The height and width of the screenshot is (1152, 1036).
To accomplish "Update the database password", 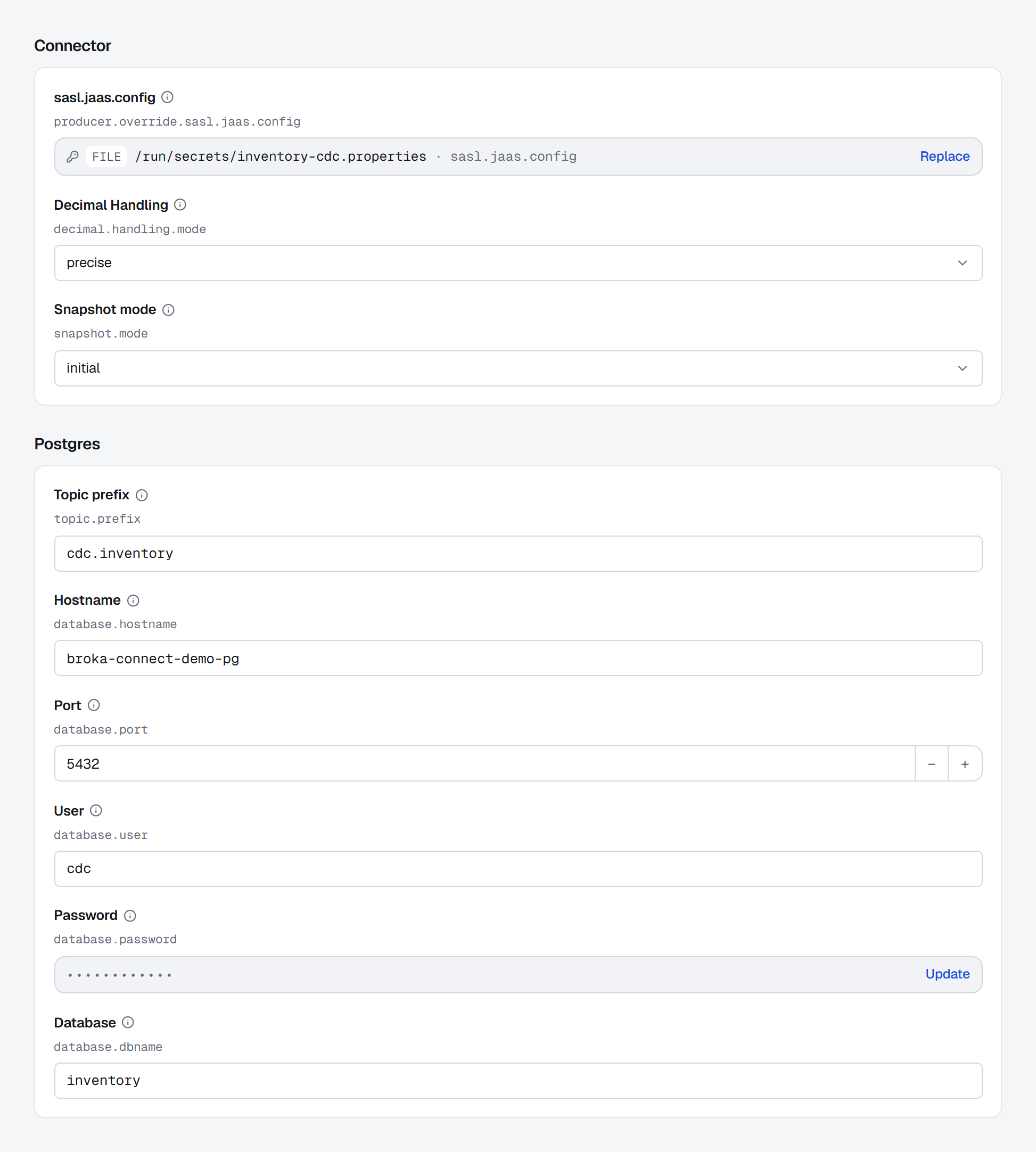I will [947, 974].
